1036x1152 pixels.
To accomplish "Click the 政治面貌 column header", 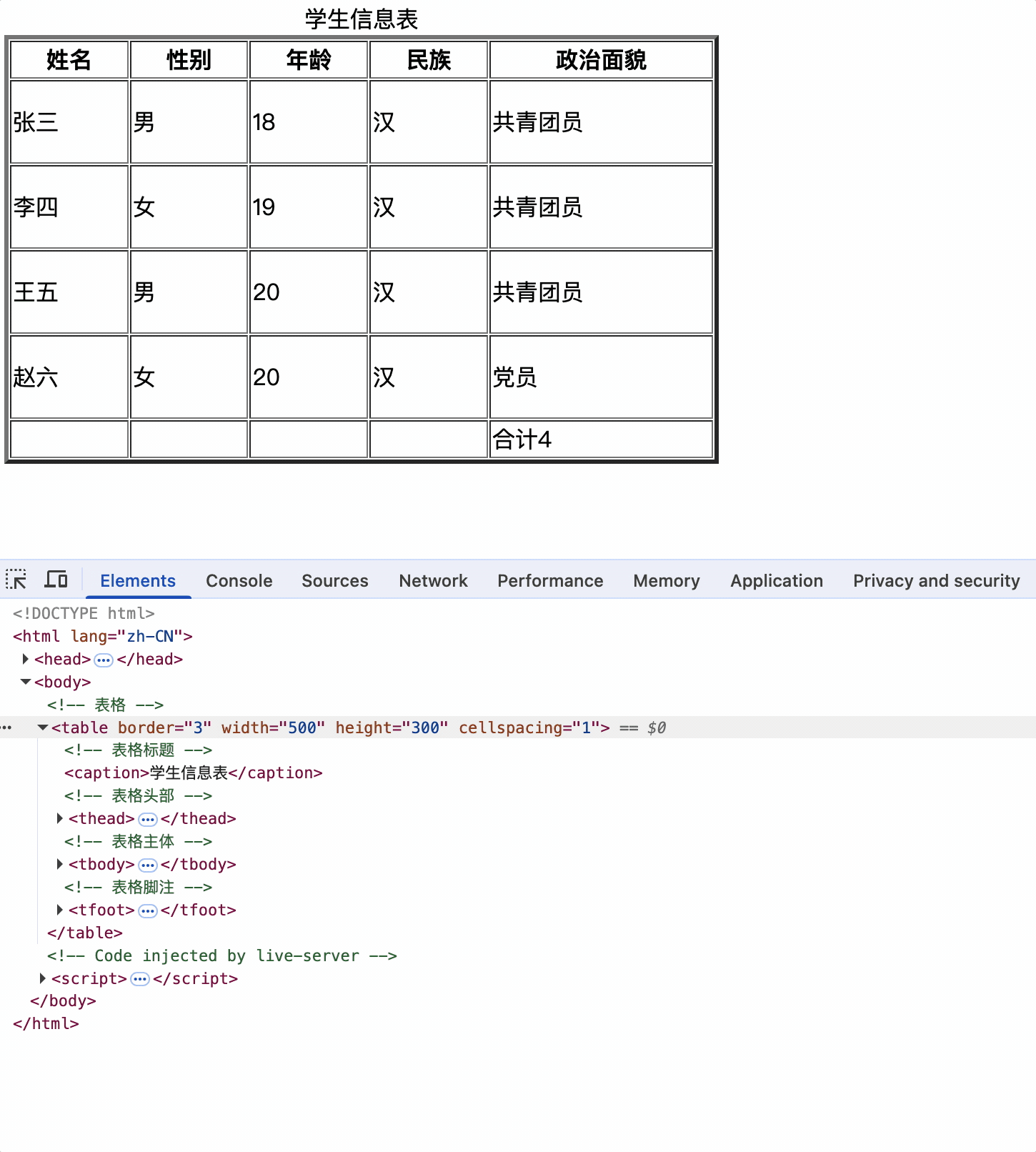I will click(602, 60).
